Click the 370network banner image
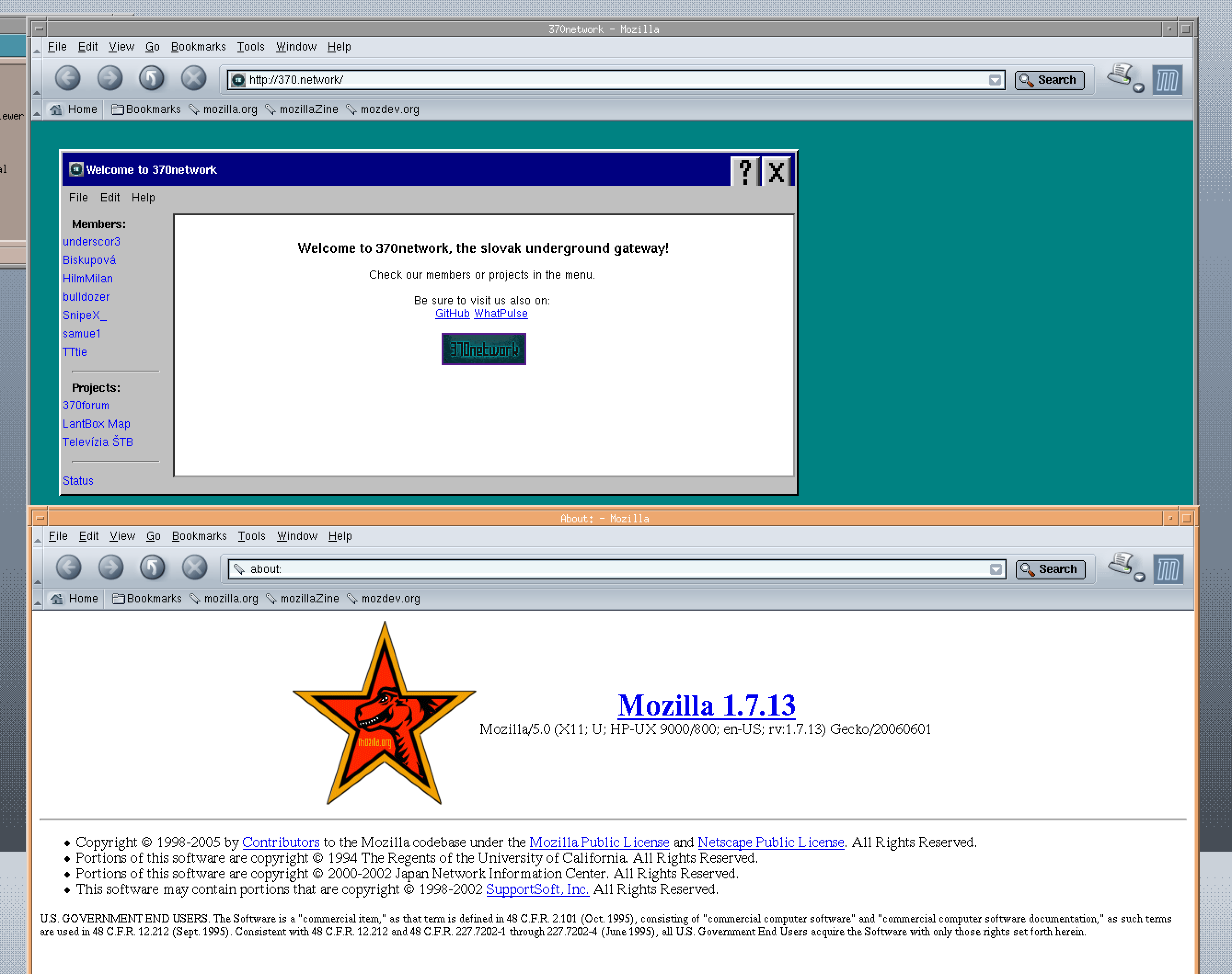Viewport: 1232px width, 974px height. 484,349
